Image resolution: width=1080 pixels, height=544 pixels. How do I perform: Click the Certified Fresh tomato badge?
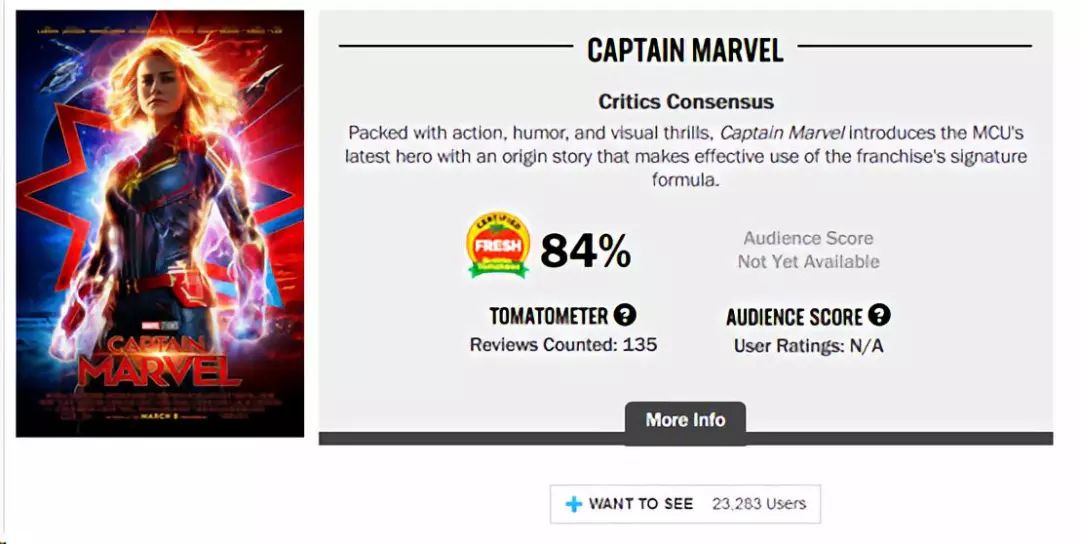coord(498,247)
